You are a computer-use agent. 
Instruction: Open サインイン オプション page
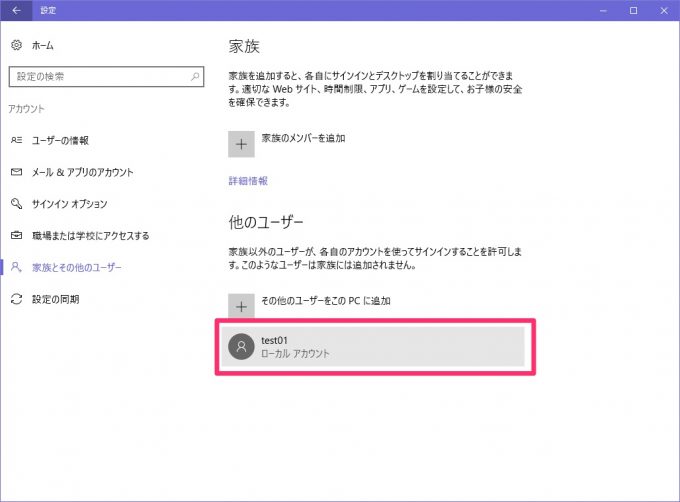(x=69, y=204)
